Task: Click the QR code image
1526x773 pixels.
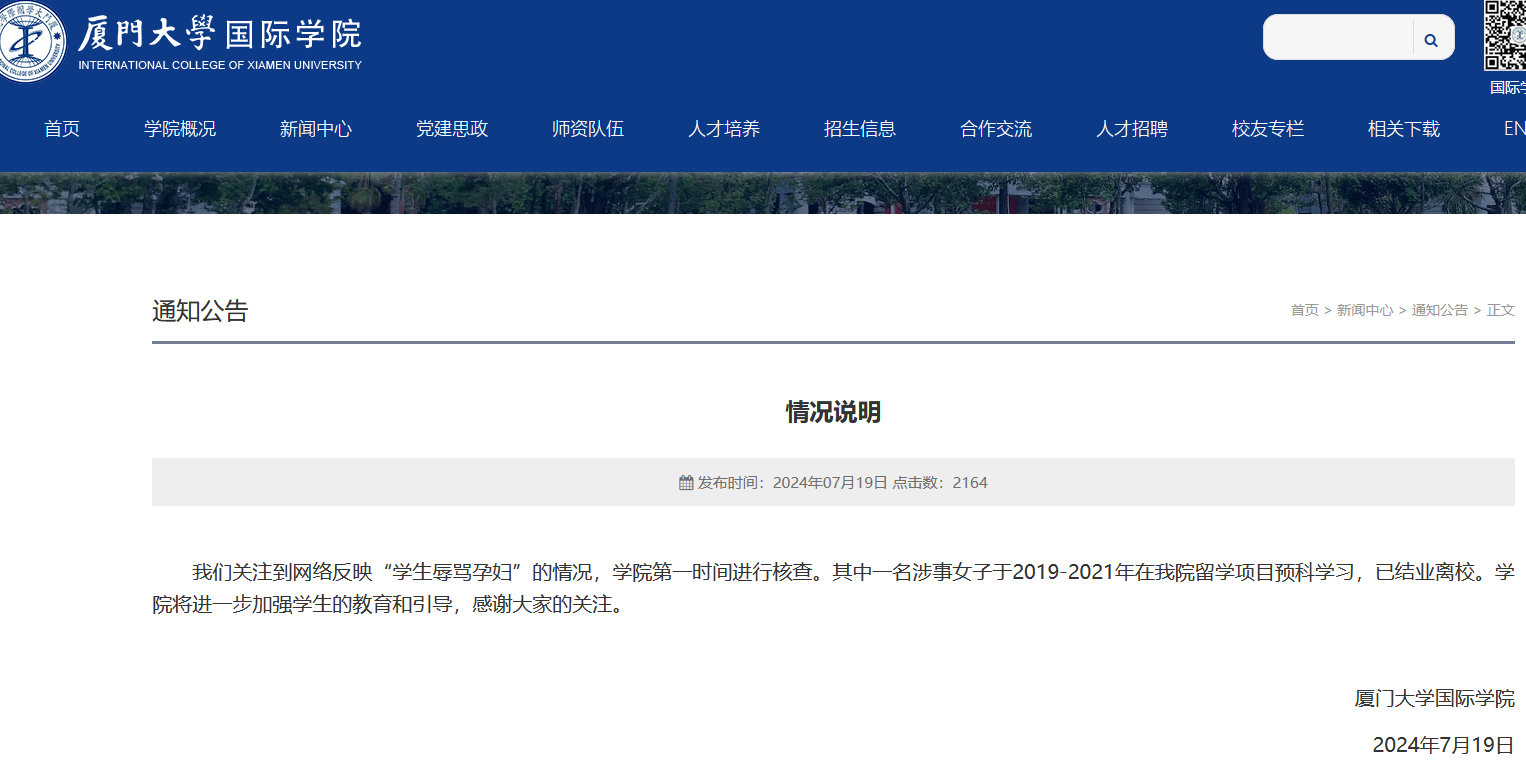Action: [x=1505, y=35]
